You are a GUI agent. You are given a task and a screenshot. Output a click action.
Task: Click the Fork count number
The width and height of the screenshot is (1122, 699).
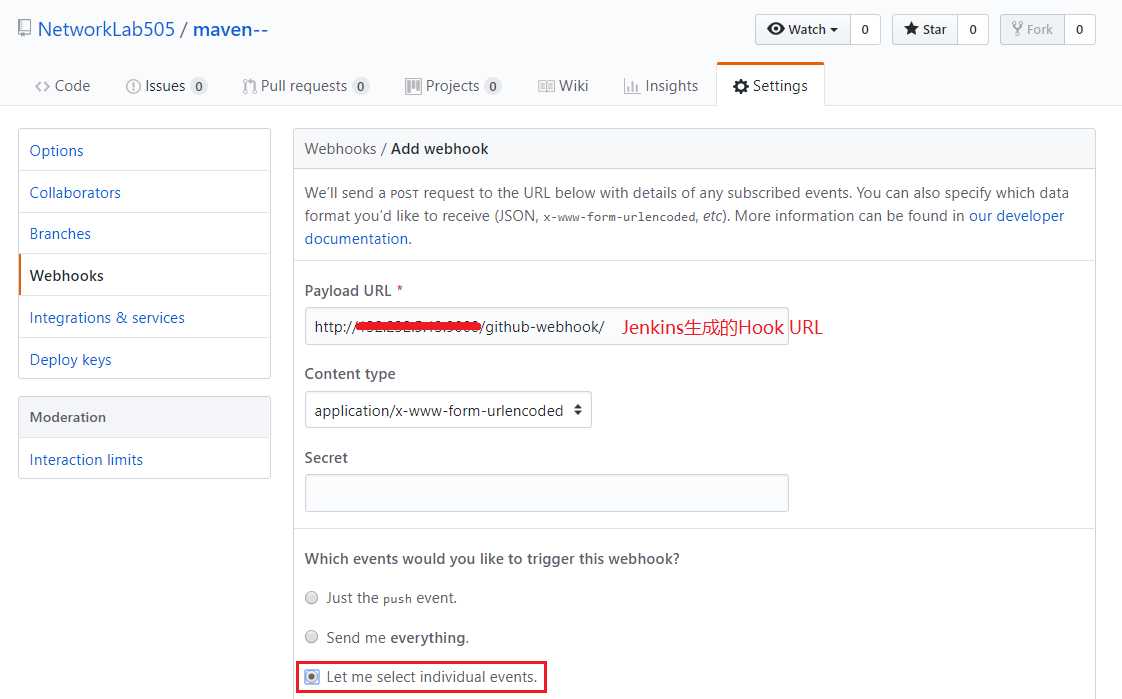click(1079, 29)
